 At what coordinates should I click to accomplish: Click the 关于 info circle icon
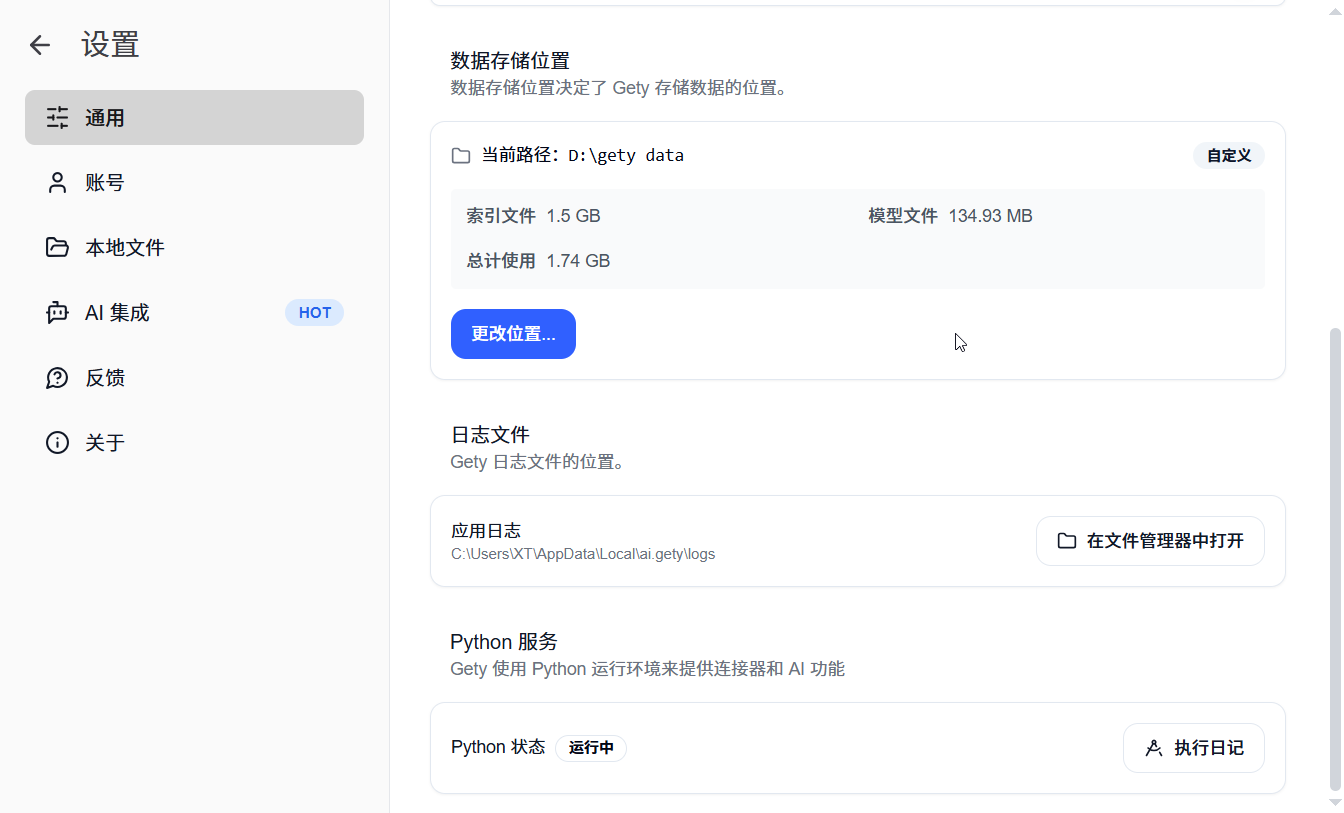58,443
